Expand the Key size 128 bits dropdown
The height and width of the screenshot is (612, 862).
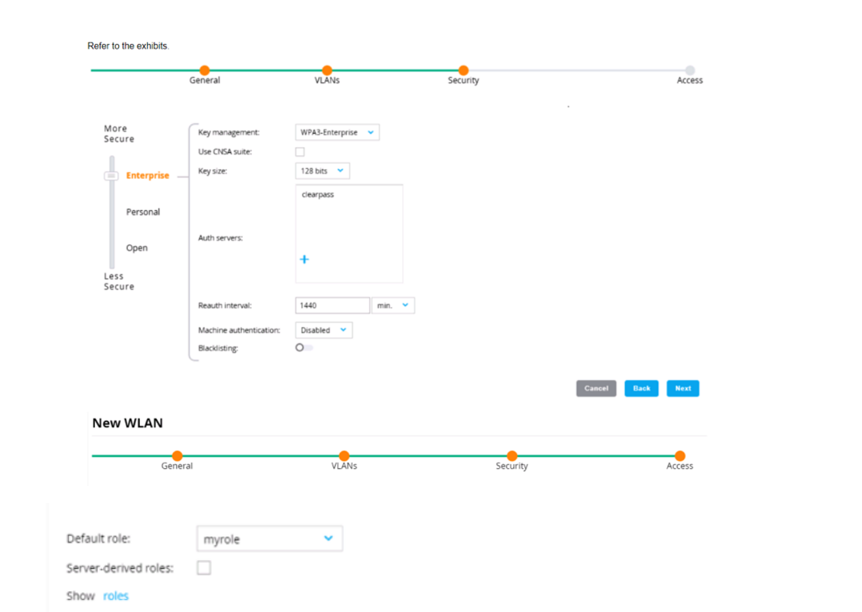[x=322, y=171]
